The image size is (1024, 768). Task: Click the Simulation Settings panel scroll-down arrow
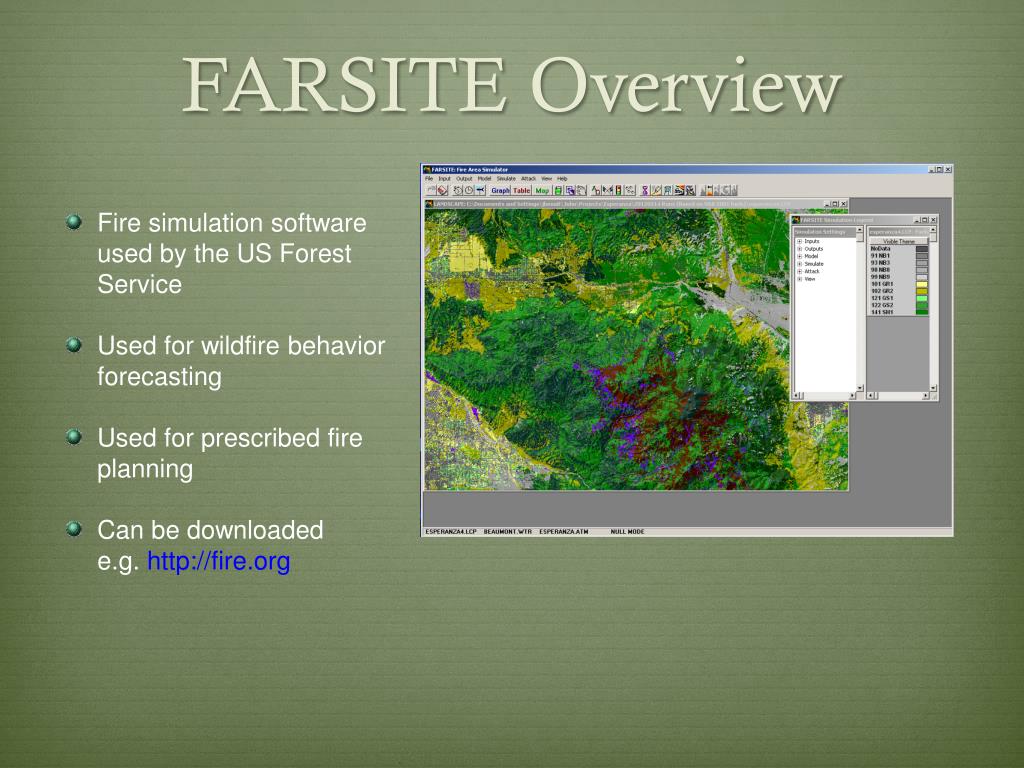coord(860,388)
